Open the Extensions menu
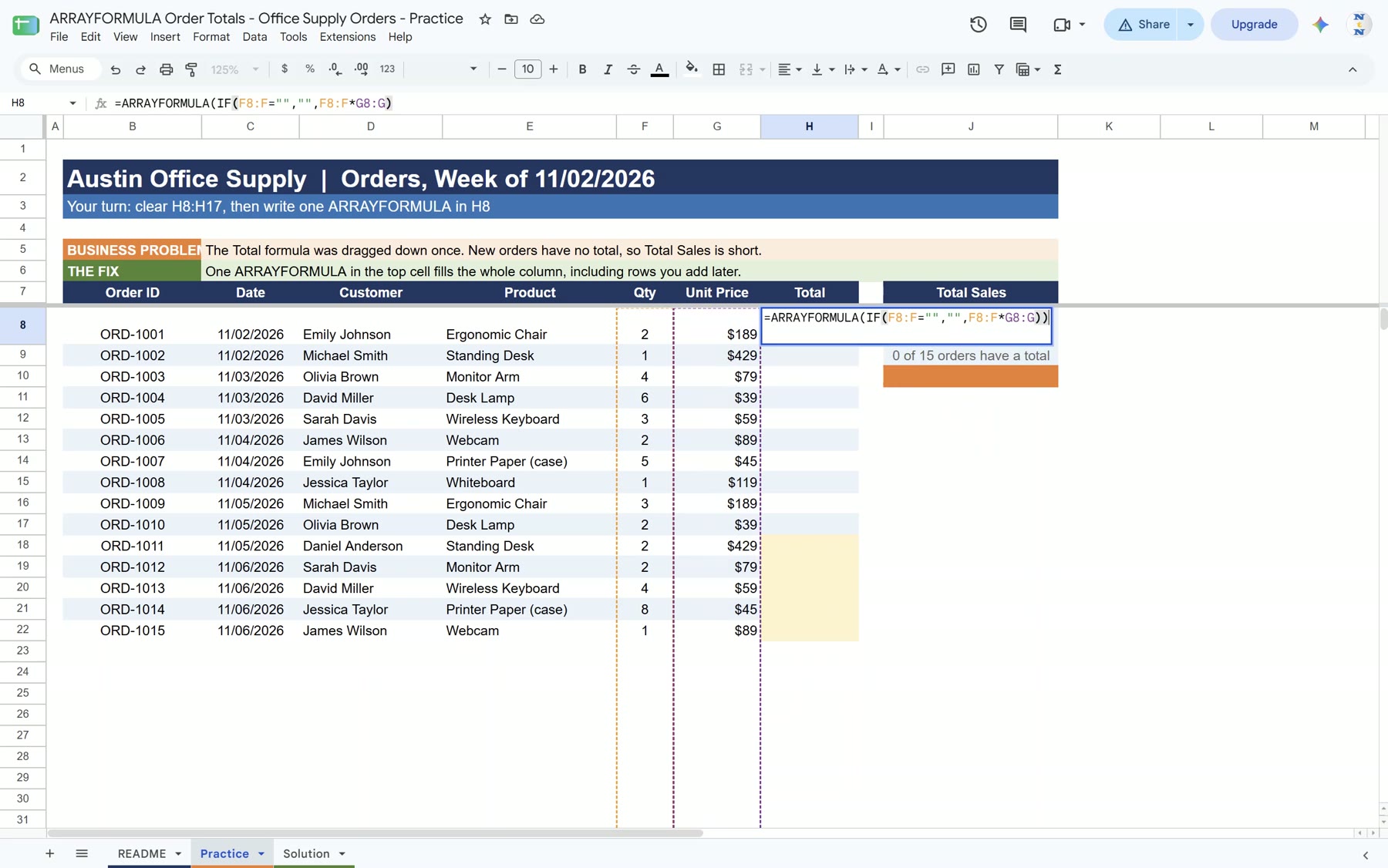 348,37
